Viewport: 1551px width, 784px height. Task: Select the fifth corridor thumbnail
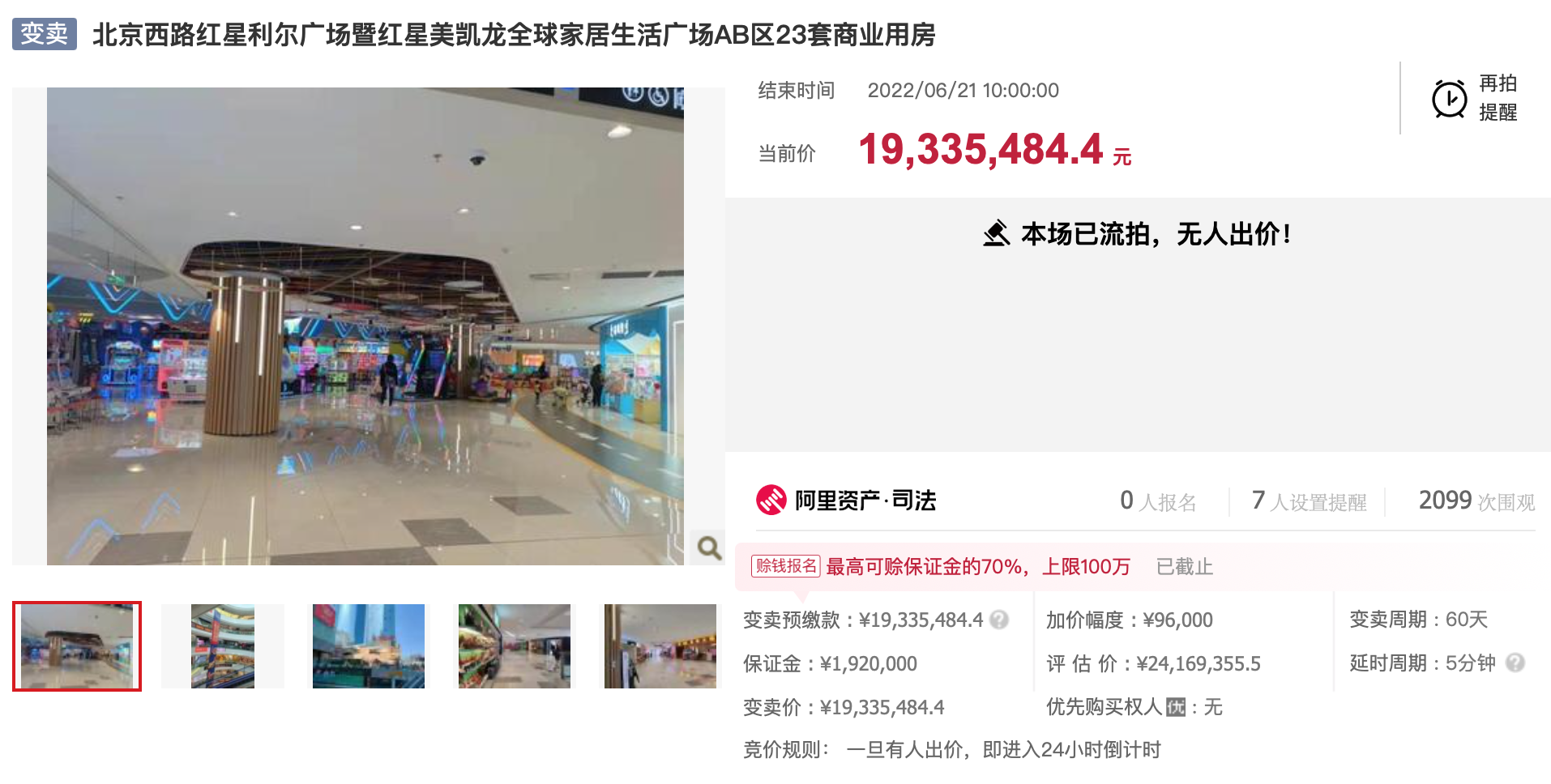pos(660,646)
